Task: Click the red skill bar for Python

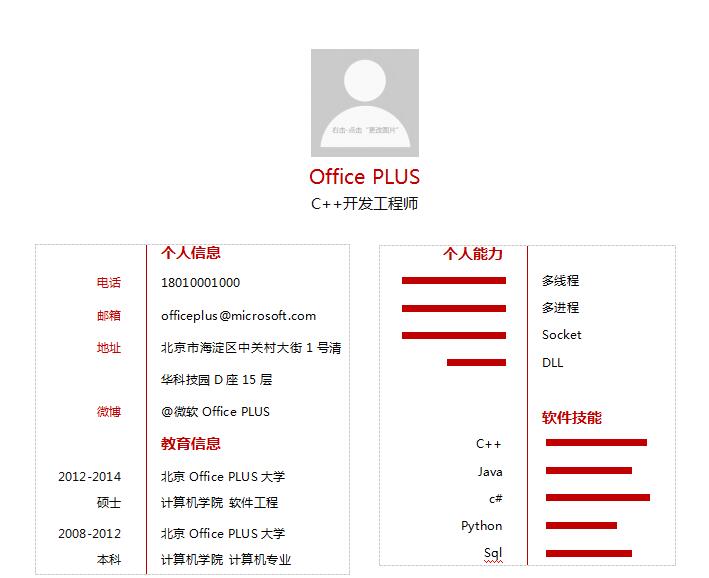Action: tap(581, 526)
